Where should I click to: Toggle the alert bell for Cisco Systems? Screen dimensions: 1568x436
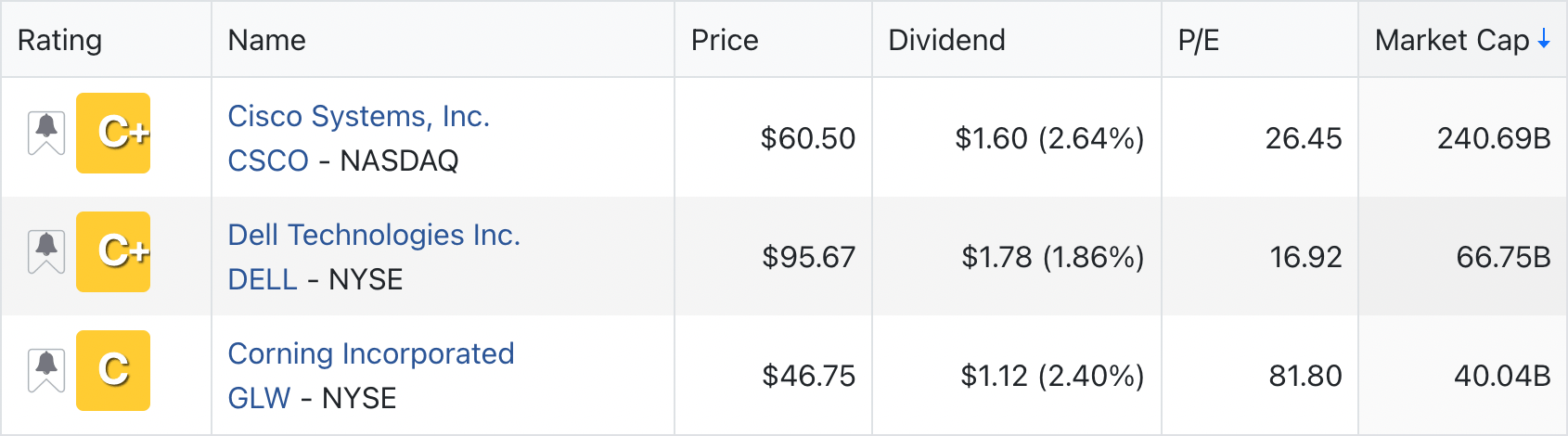coord(46,134)
